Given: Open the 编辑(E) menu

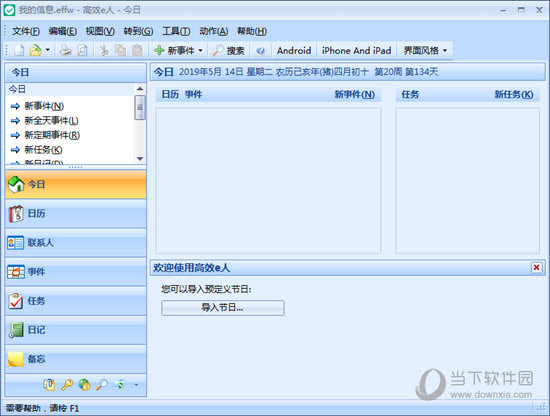Looking at the screenshot, I should [x=62, y=31].
